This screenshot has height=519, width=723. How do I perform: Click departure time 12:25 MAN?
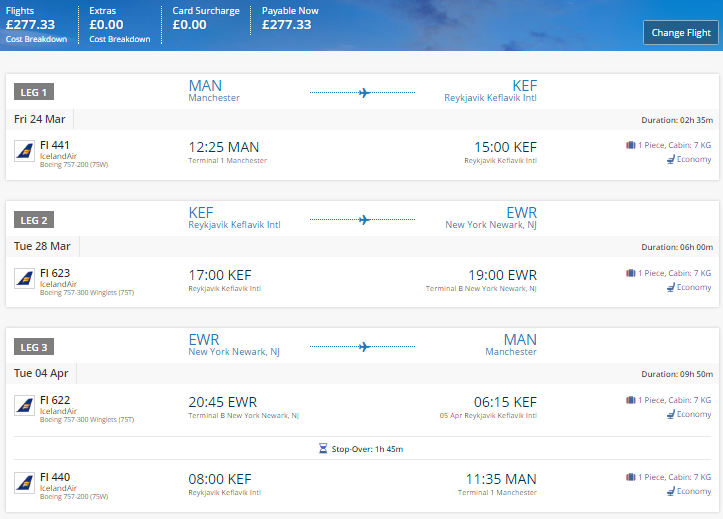click(224, 147)
